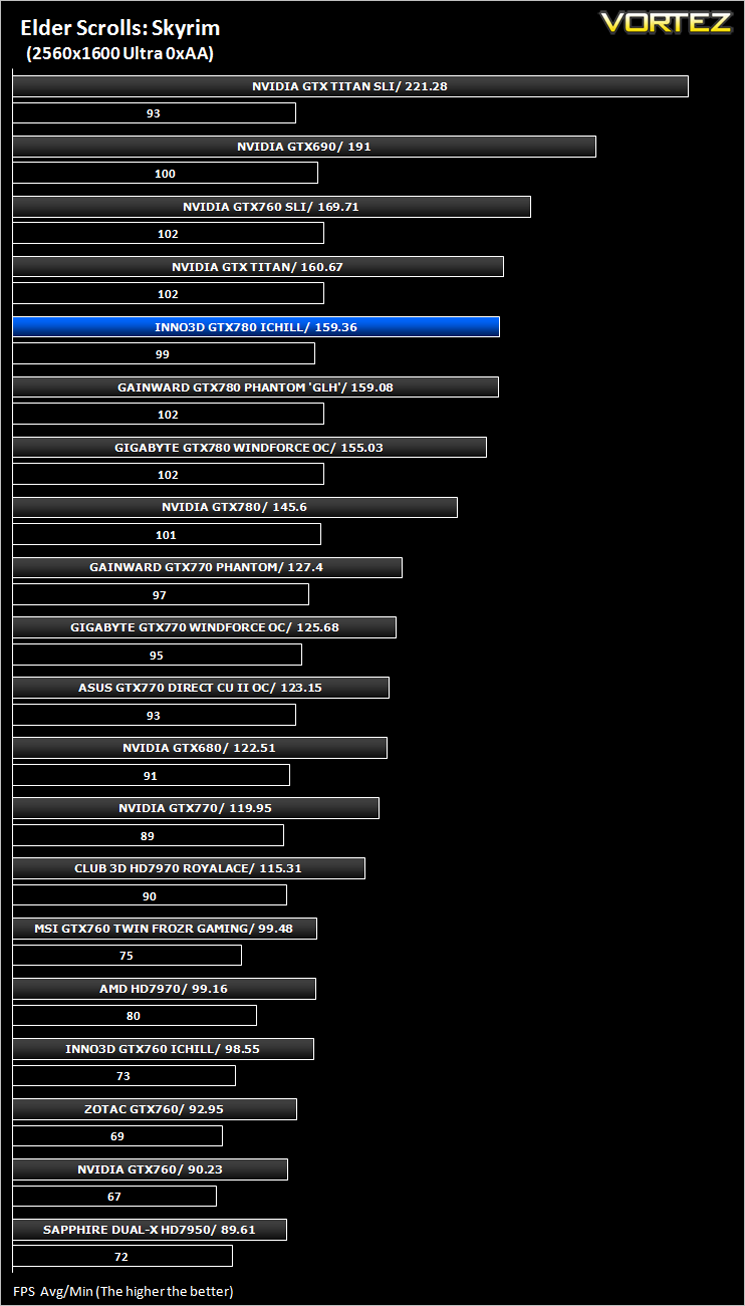
Task: Click the NVIDIA GTX680 122.51 bar
Action: click(x=200, y=747)
